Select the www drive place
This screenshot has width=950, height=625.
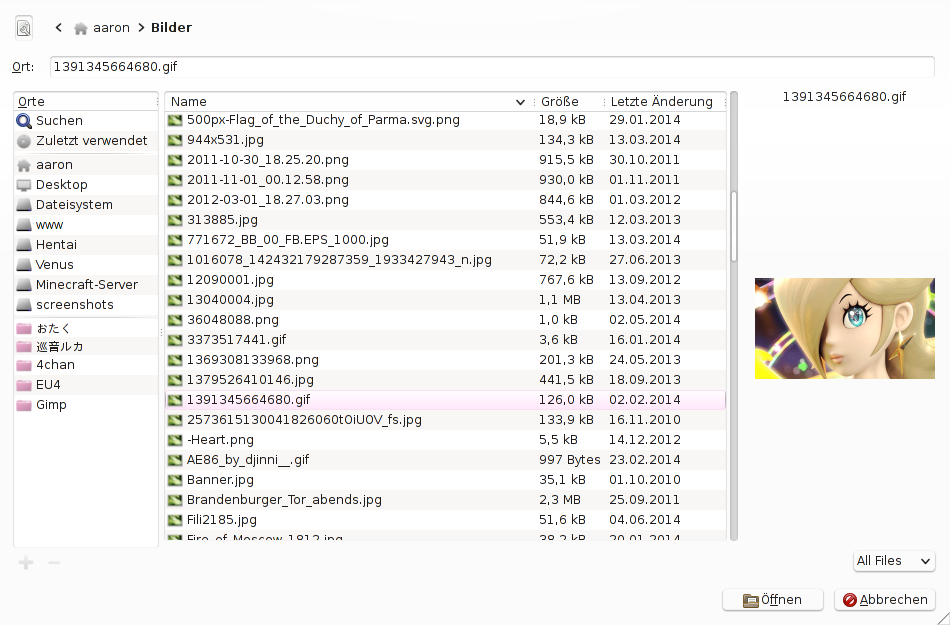[x=85, y=225]
